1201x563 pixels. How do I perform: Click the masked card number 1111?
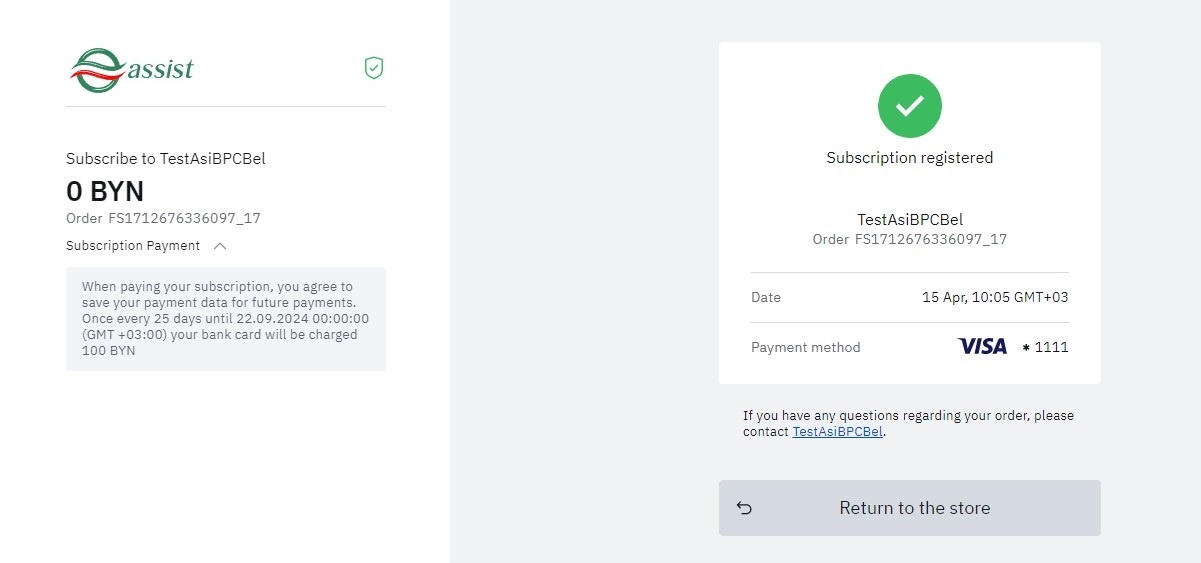pyautogui.click(x=1046, y=347)
